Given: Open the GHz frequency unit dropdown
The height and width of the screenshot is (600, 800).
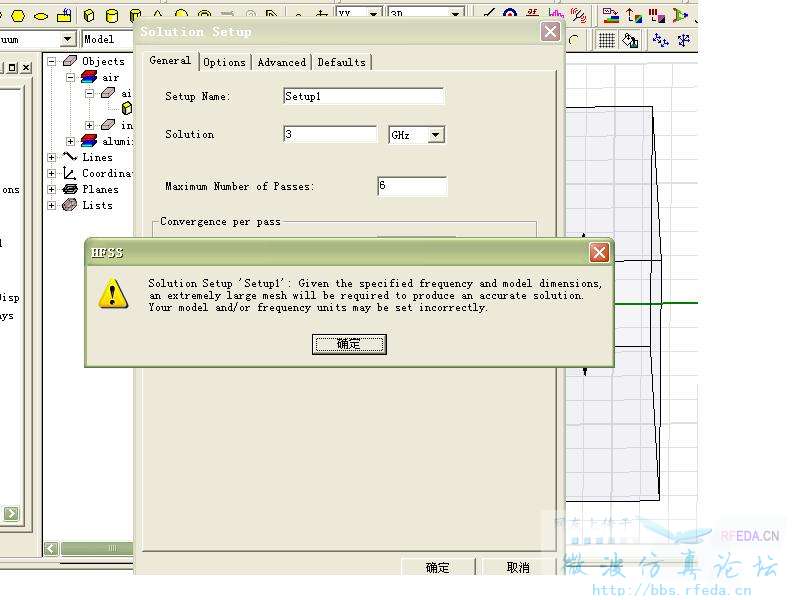Looking at the screenshot, I should [435, 135].
